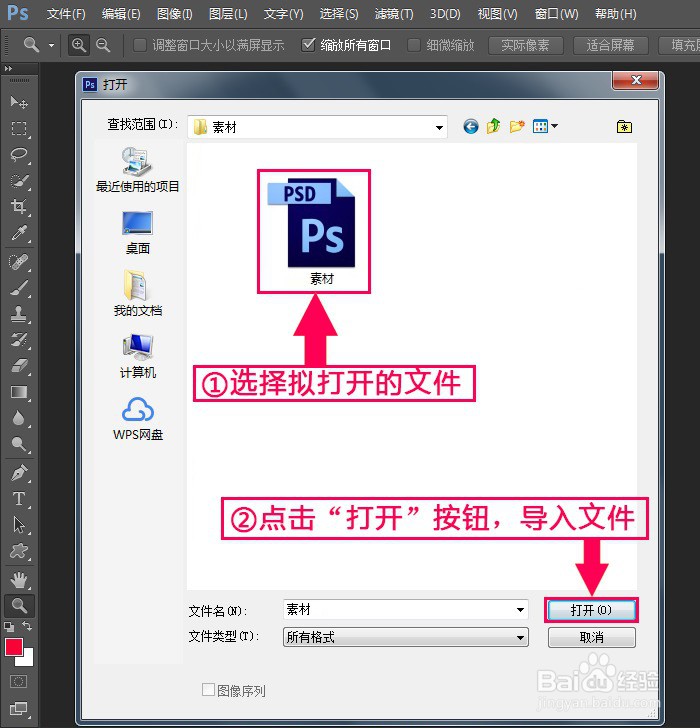Image resolution: width=700 pixels, height=728 pixels.
Task: Open 计算机 location
Action: point(137,356)
